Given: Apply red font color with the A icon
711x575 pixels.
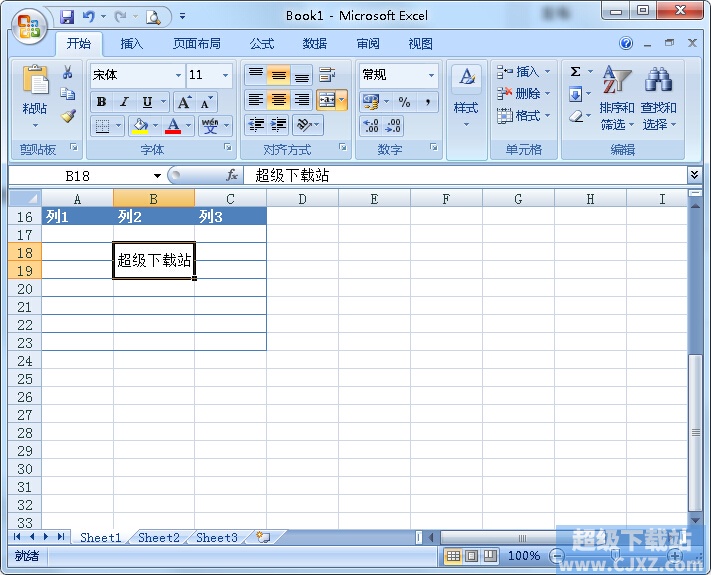Looking at the screenshot, I should (173, 126).
